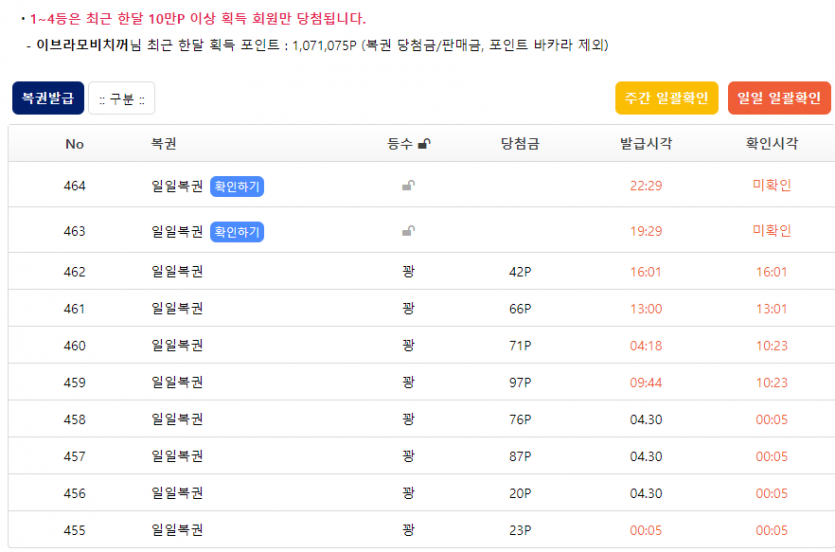
Task: Click the red 일일 일괄확인 button
Action: click(x=779, y=98)
